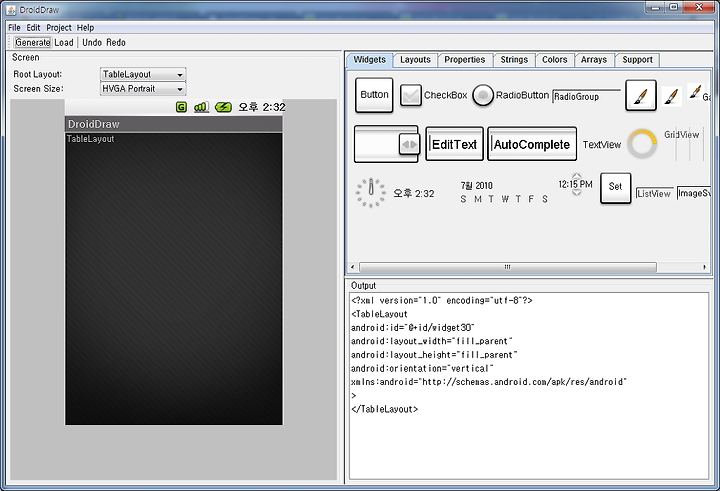This screenshot has height=491, width=720.
Task: Select the RadioButton widget circle
Action: point(483,95)
